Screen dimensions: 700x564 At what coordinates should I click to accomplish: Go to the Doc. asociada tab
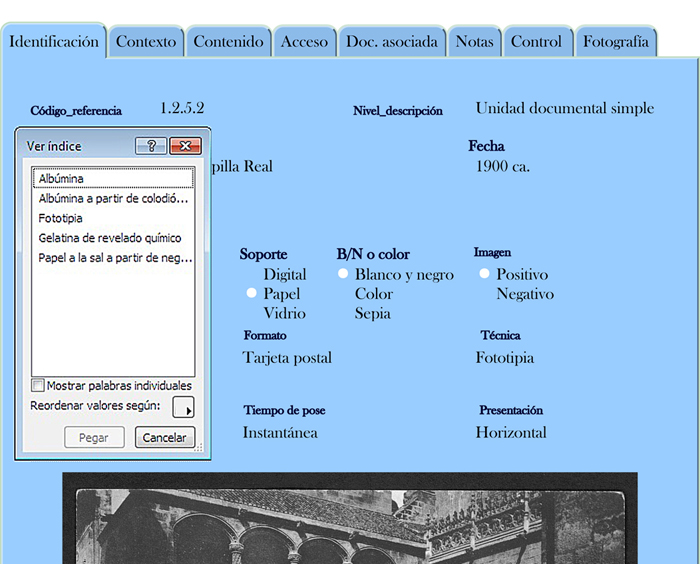pos(392,42)
